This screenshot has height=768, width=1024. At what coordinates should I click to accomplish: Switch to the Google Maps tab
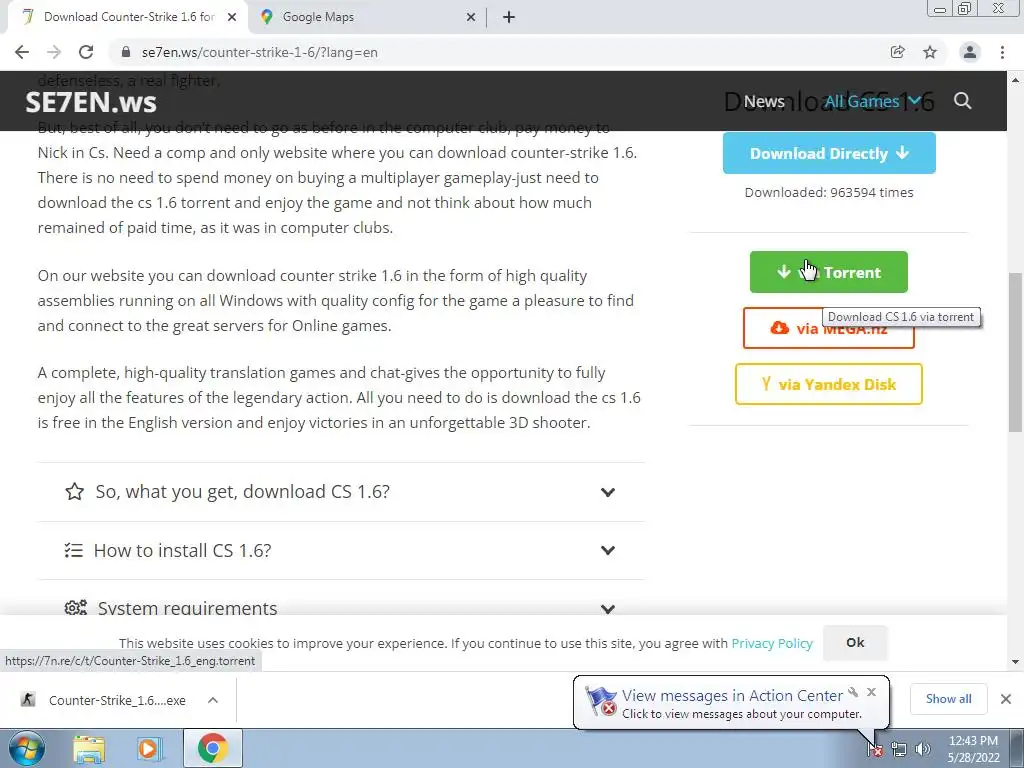pyautogui.click(x=366, y=17)
